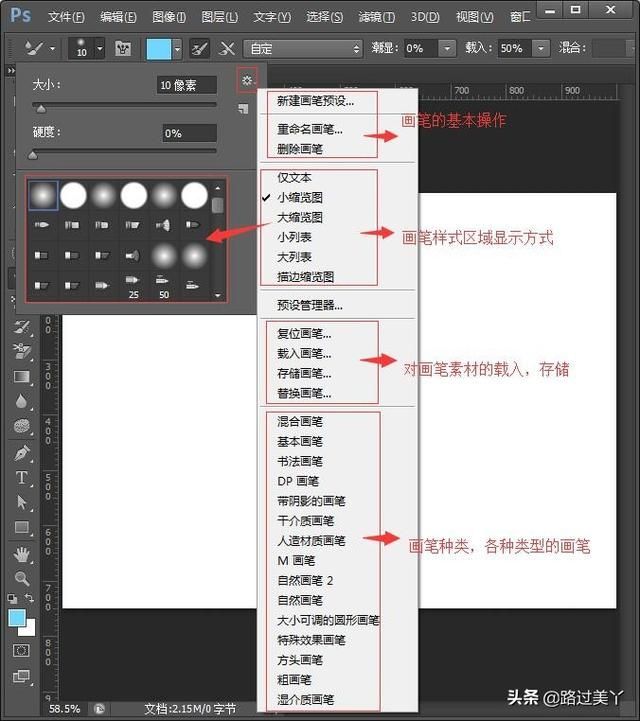
Task: Open the 视图(V) menu
Action: [x=474, y=17]
